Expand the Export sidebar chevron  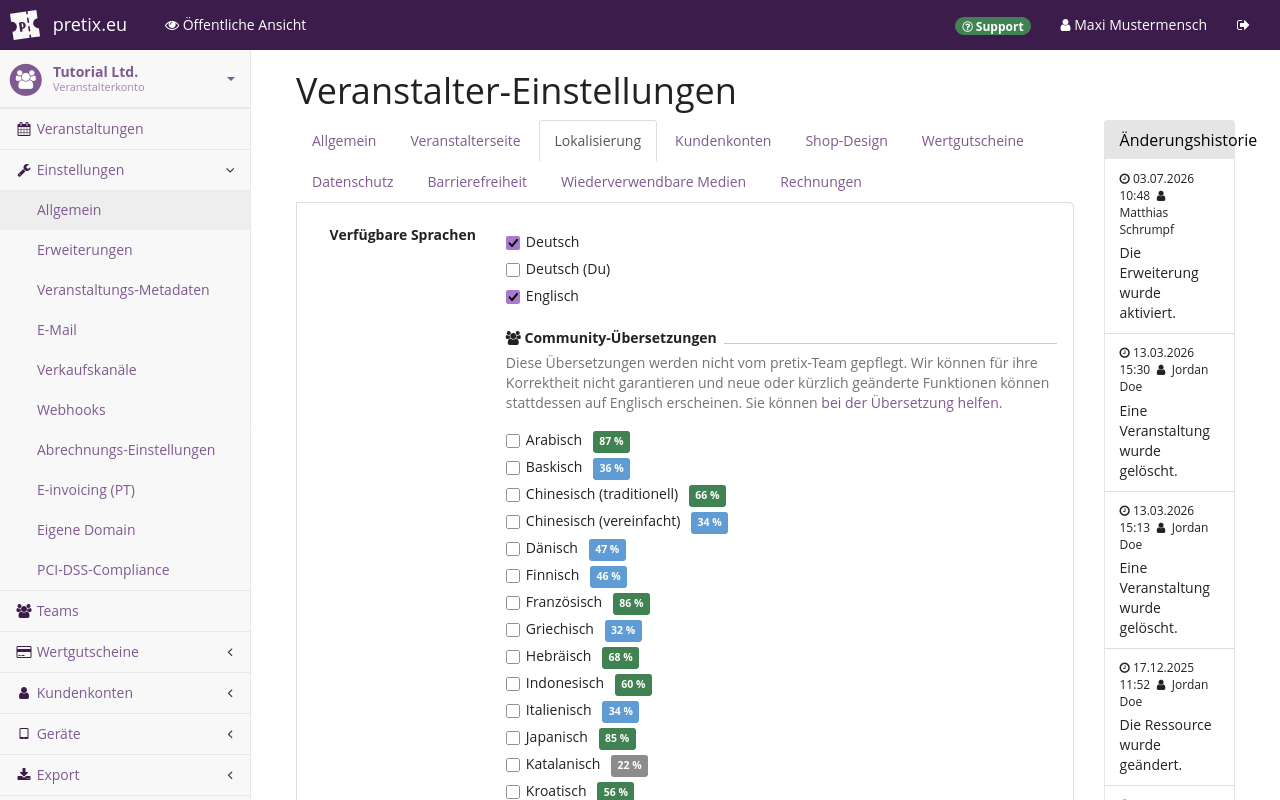point(230,775)
